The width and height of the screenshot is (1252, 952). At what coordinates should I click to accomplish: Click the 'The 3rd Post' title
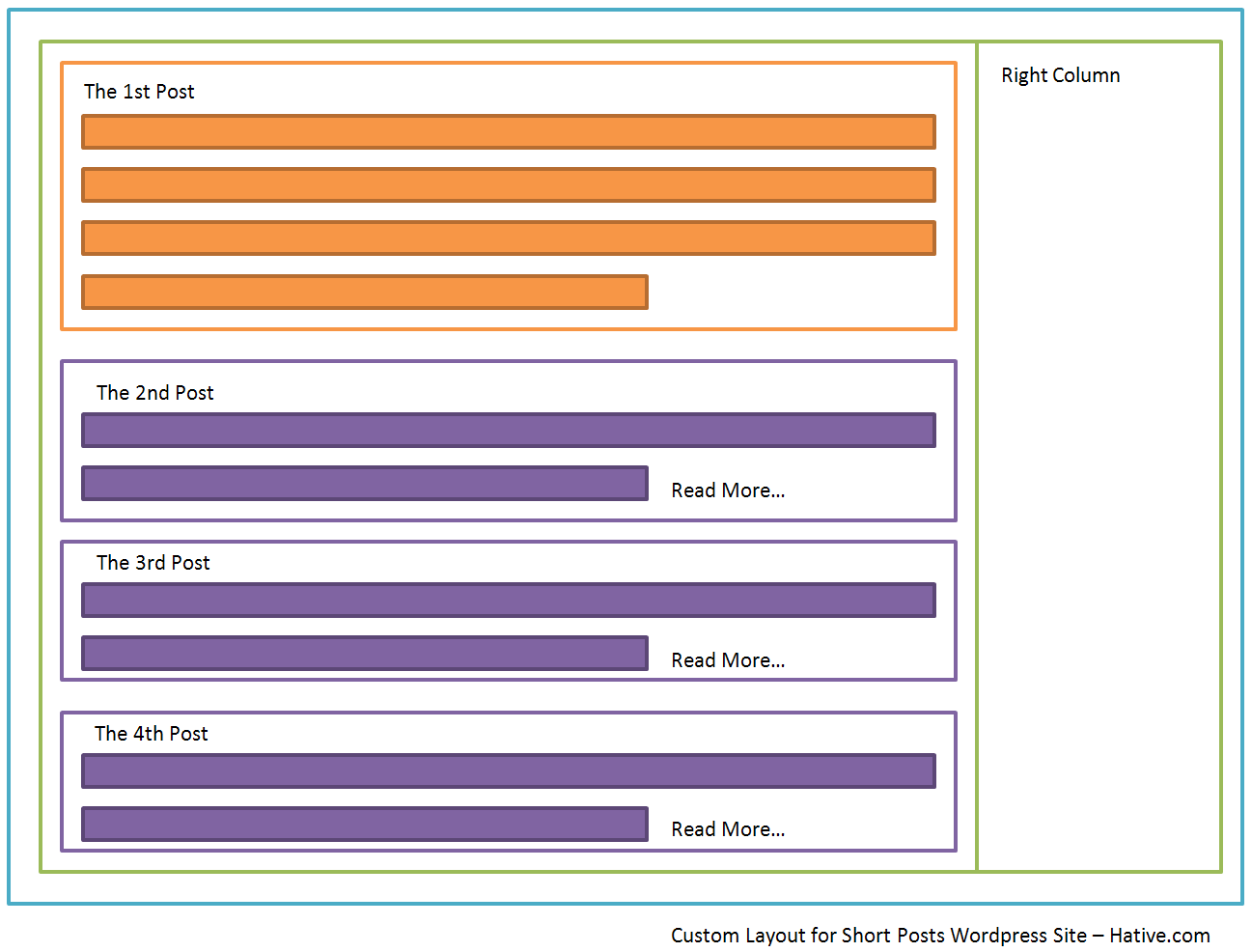click(153, 563)
